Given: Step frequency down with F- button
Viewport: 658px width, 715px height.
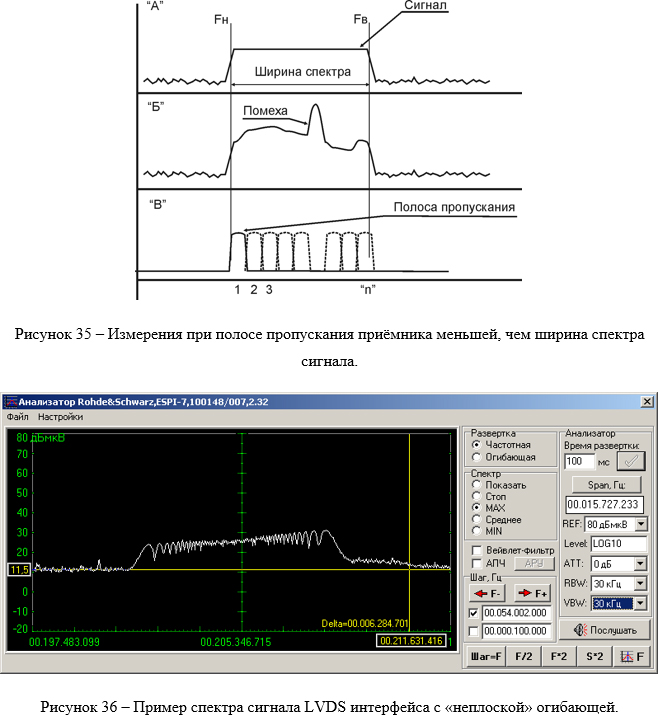Looking at the screenshot, I should (x=487, y=593).
